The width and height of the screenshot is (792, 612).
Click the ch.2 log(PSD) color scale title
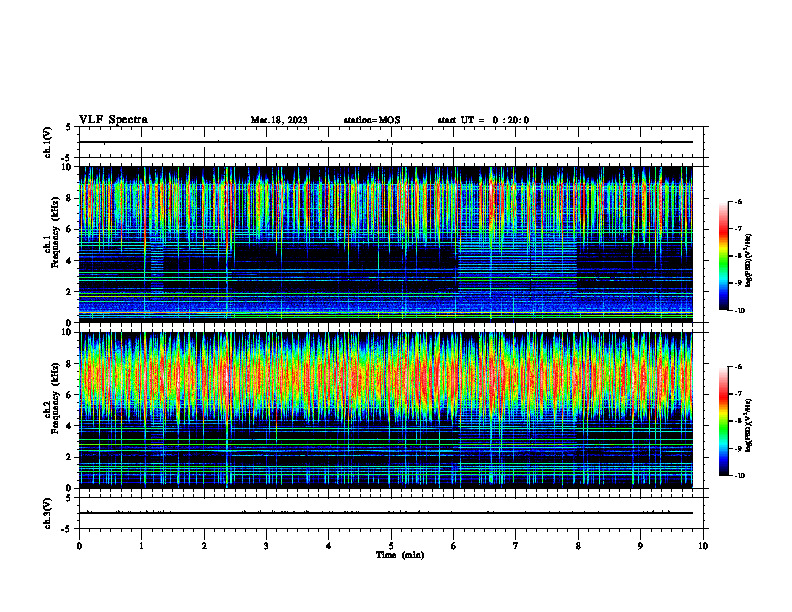pyautogui.click(x=749, y=425)
